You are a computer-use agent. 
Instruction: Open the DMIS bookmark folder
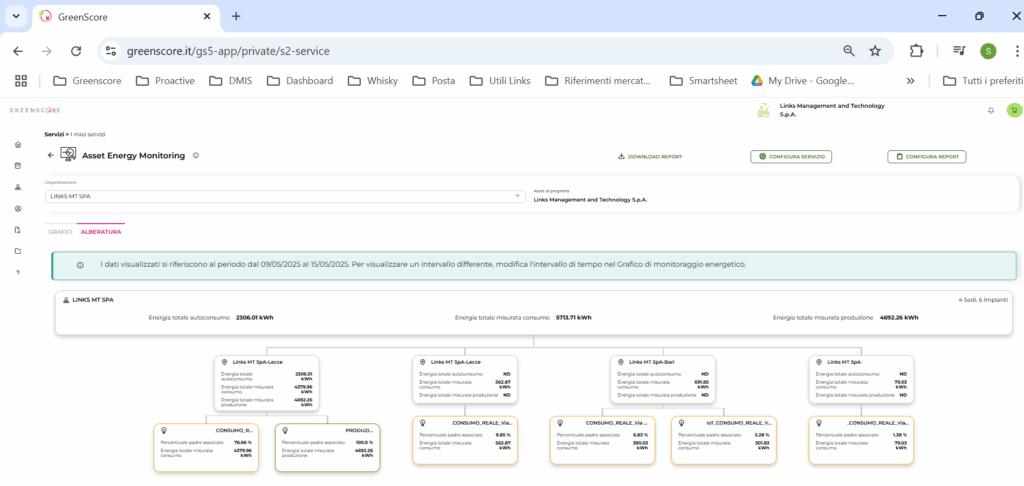231,81
